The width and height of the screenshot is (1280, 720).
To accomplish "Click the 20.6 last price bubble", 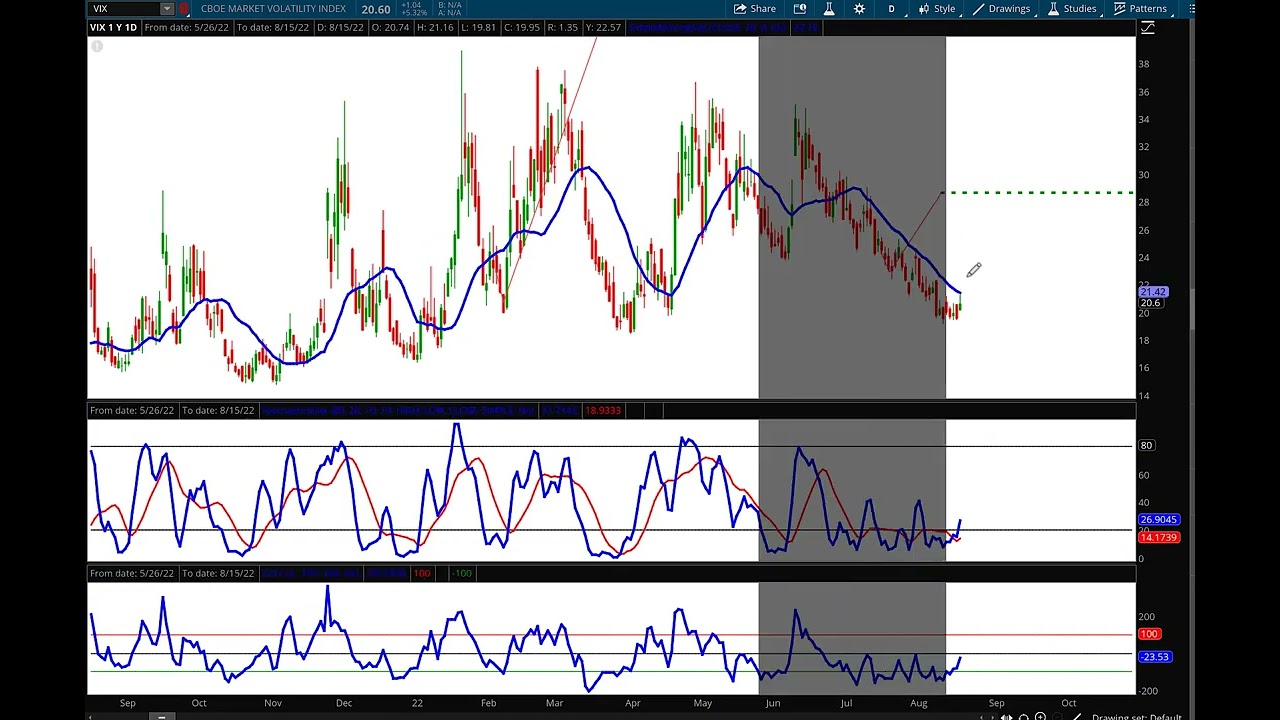I will pyautogui.click(x=1150, y=303).
